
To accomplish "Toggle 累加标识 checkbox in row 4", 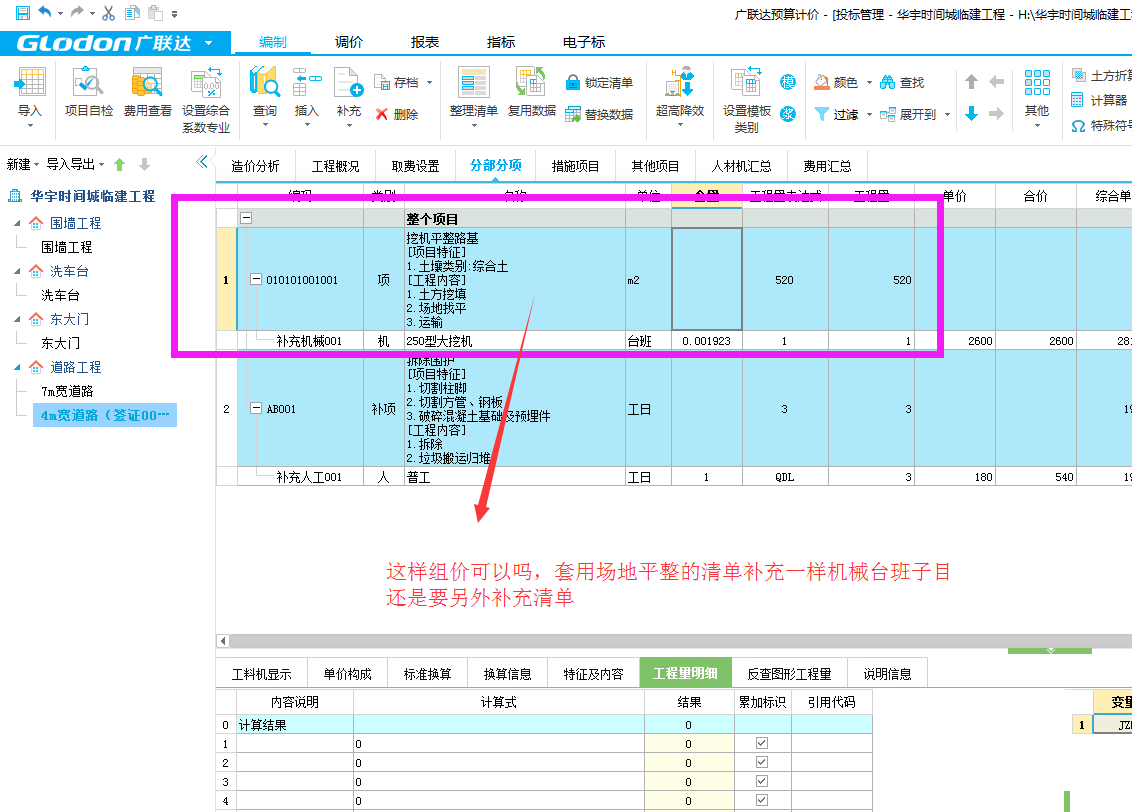I will [x=762, y=800].
